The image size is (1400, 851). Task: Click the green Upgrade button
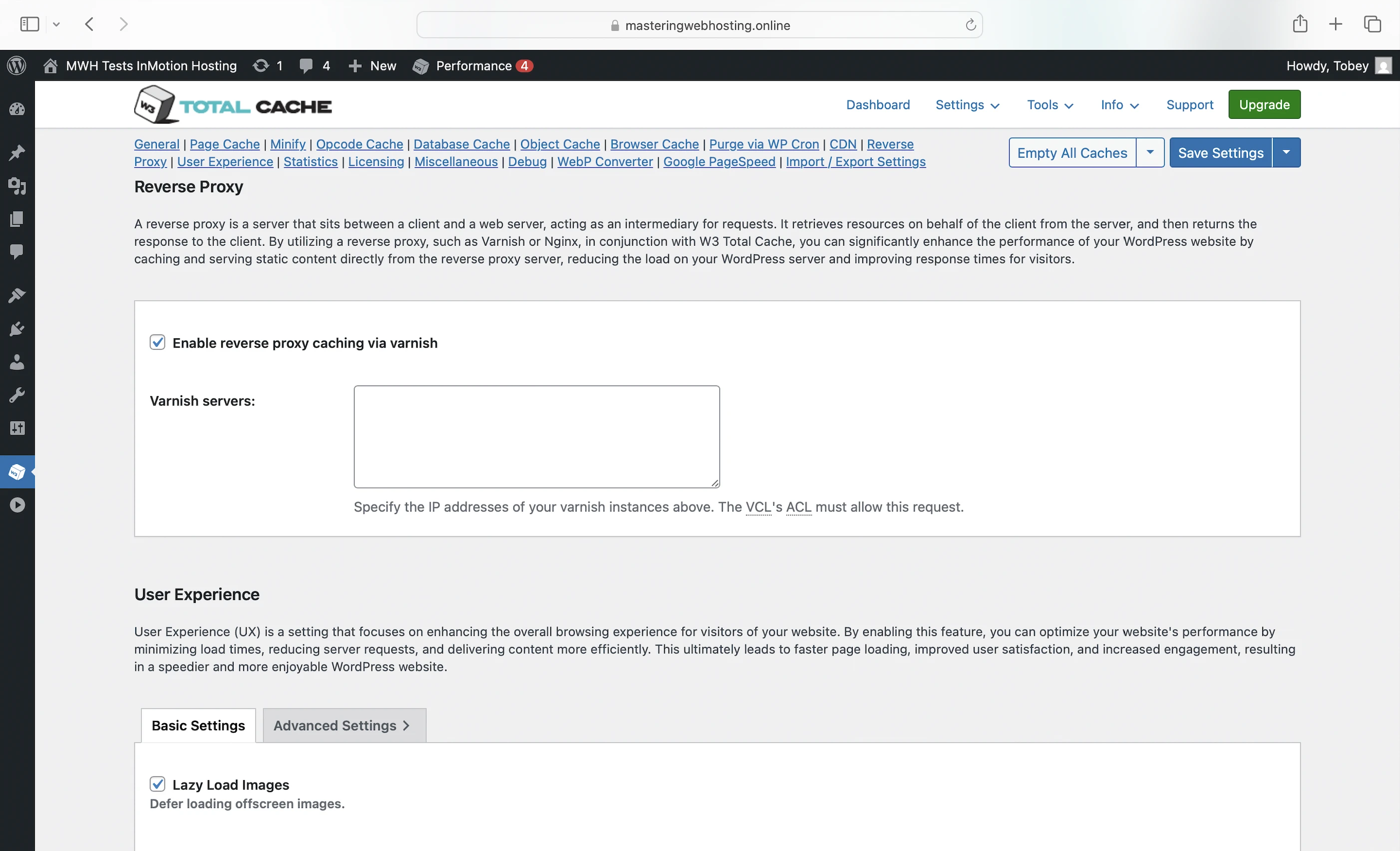tap(1264, 104)
